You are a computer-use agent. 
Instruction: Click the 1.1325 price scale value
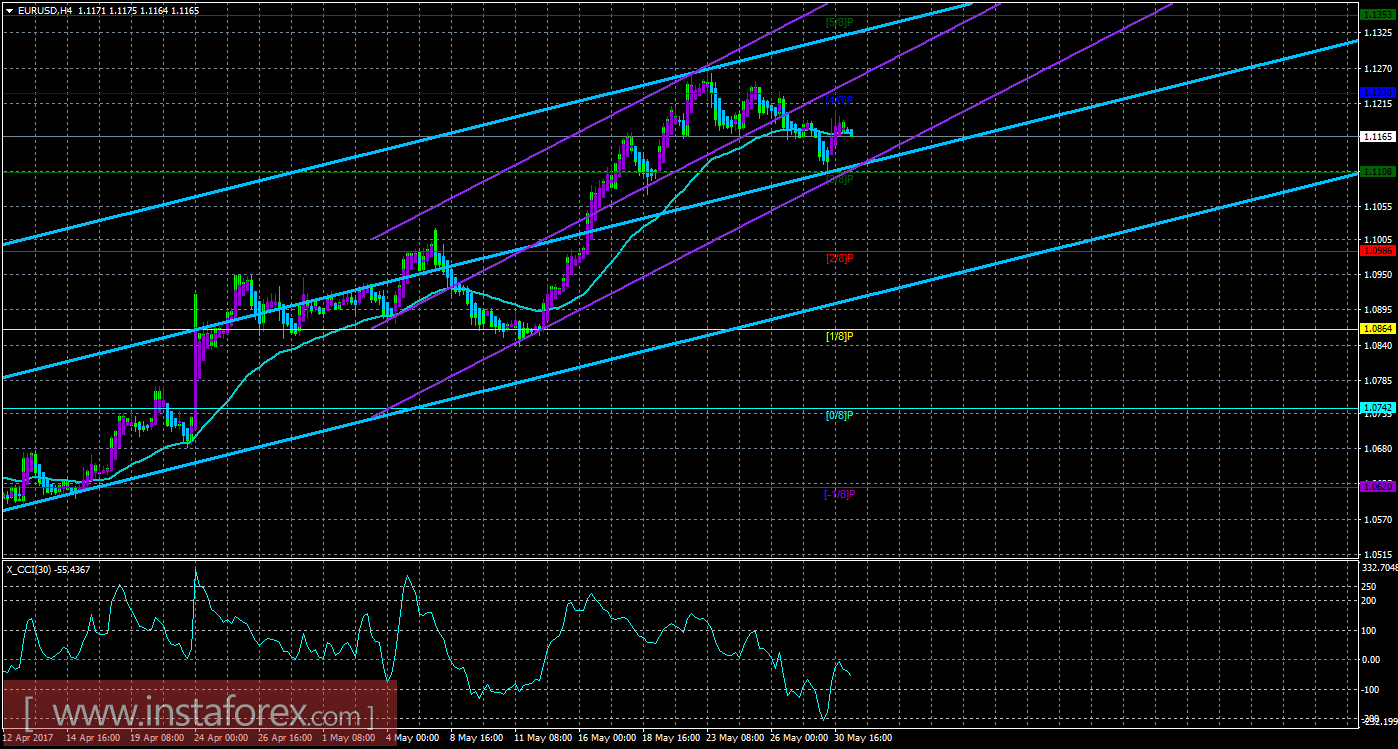(1377, 33)
